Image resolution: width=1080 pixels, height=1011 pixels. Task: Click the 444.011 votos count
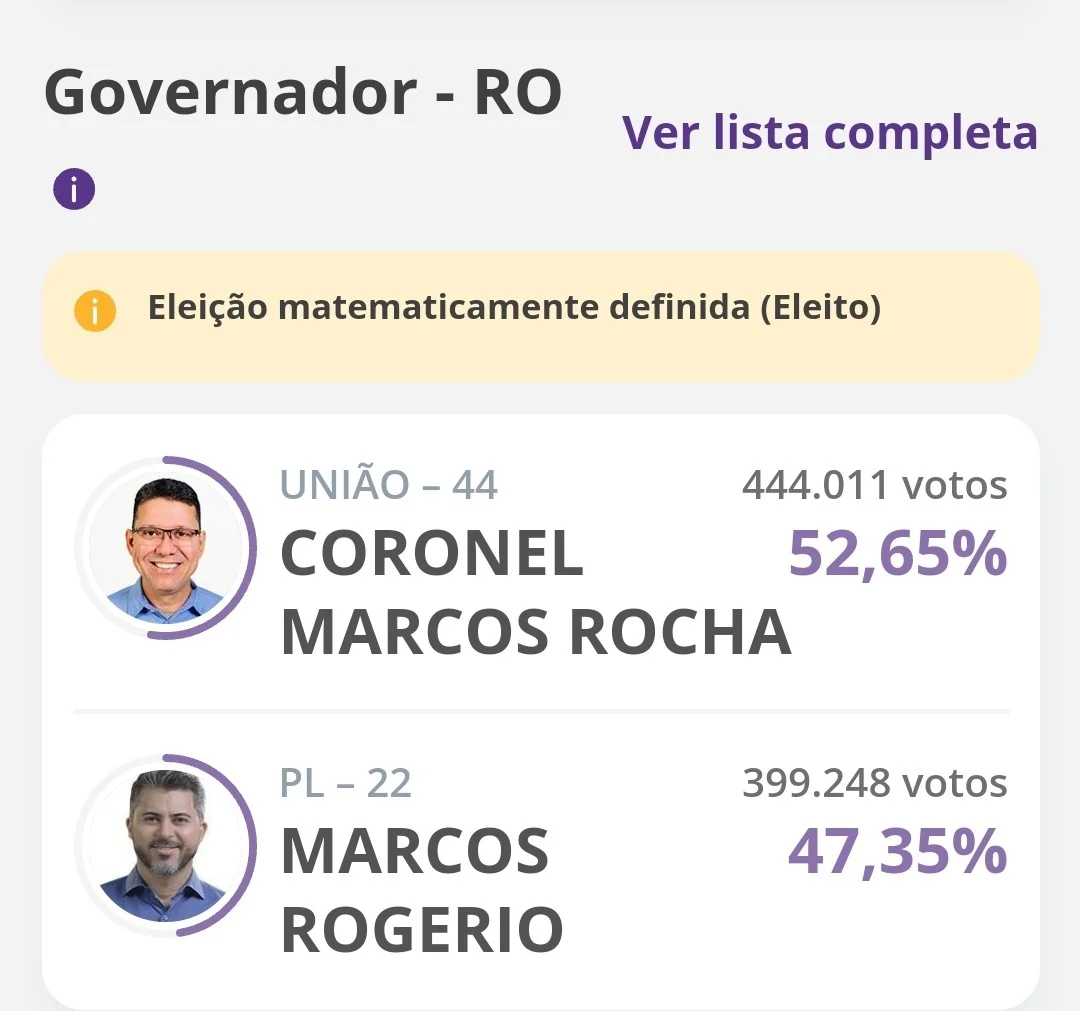click(875, 485)
